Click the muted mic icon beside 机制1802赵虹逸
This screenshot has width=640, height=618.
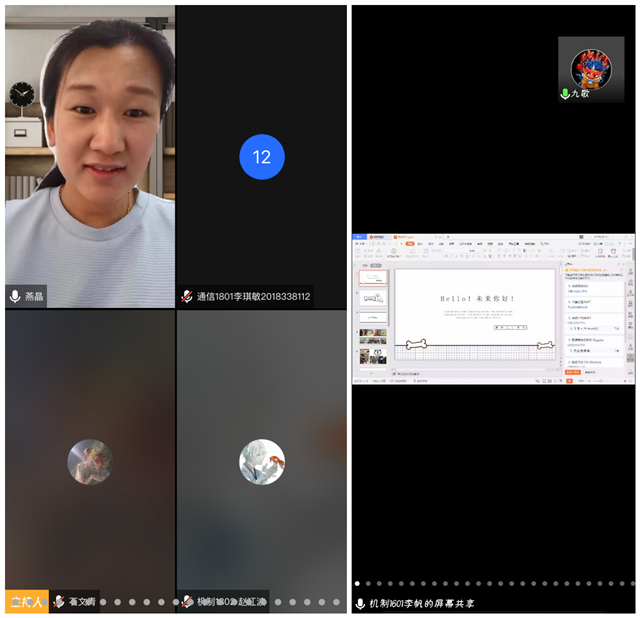(x=187, y=601)
